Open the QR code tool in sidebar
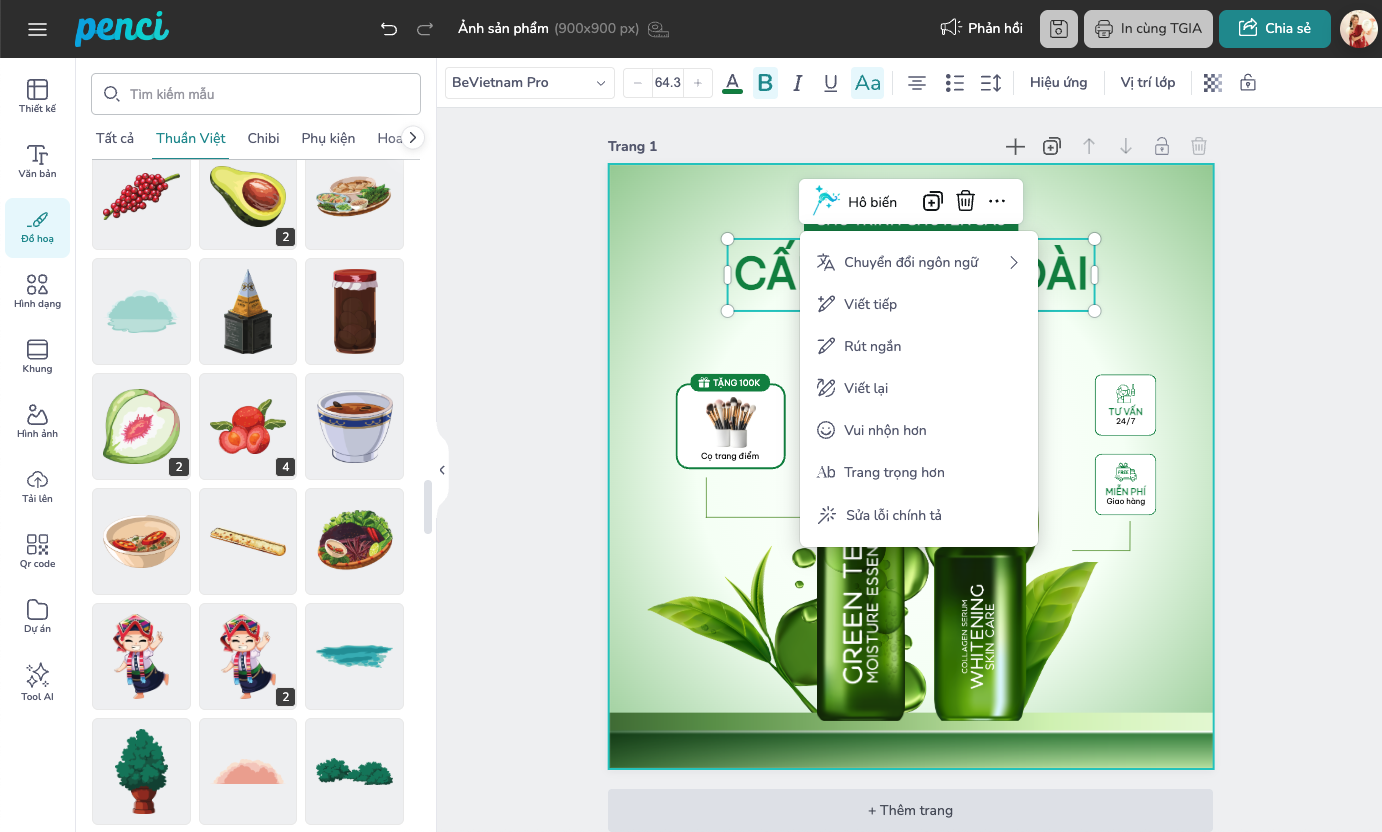1382x832 pixels. click(37, 550)
